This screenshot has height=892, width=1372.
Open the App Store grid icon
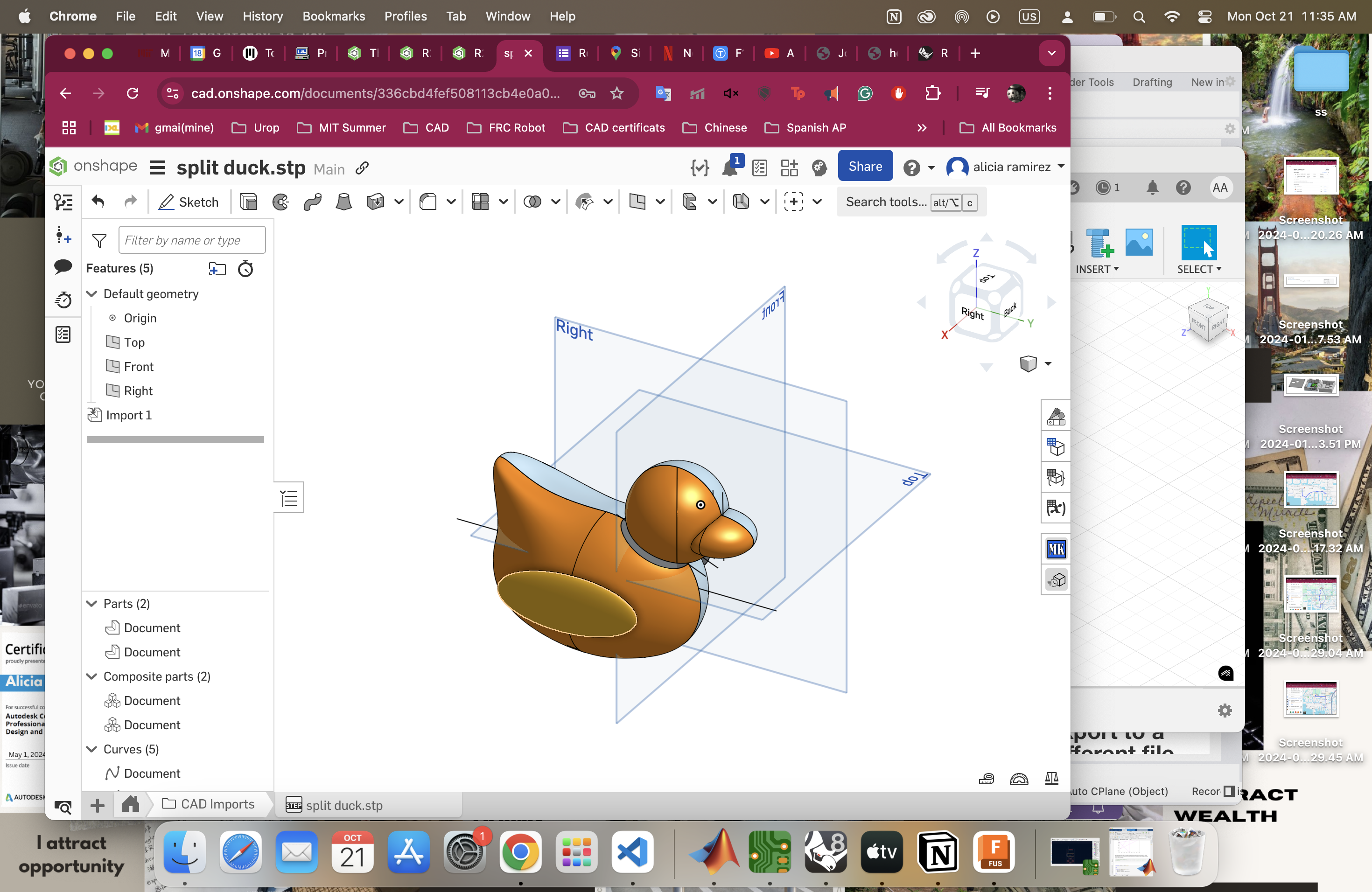tap(789, 167)
